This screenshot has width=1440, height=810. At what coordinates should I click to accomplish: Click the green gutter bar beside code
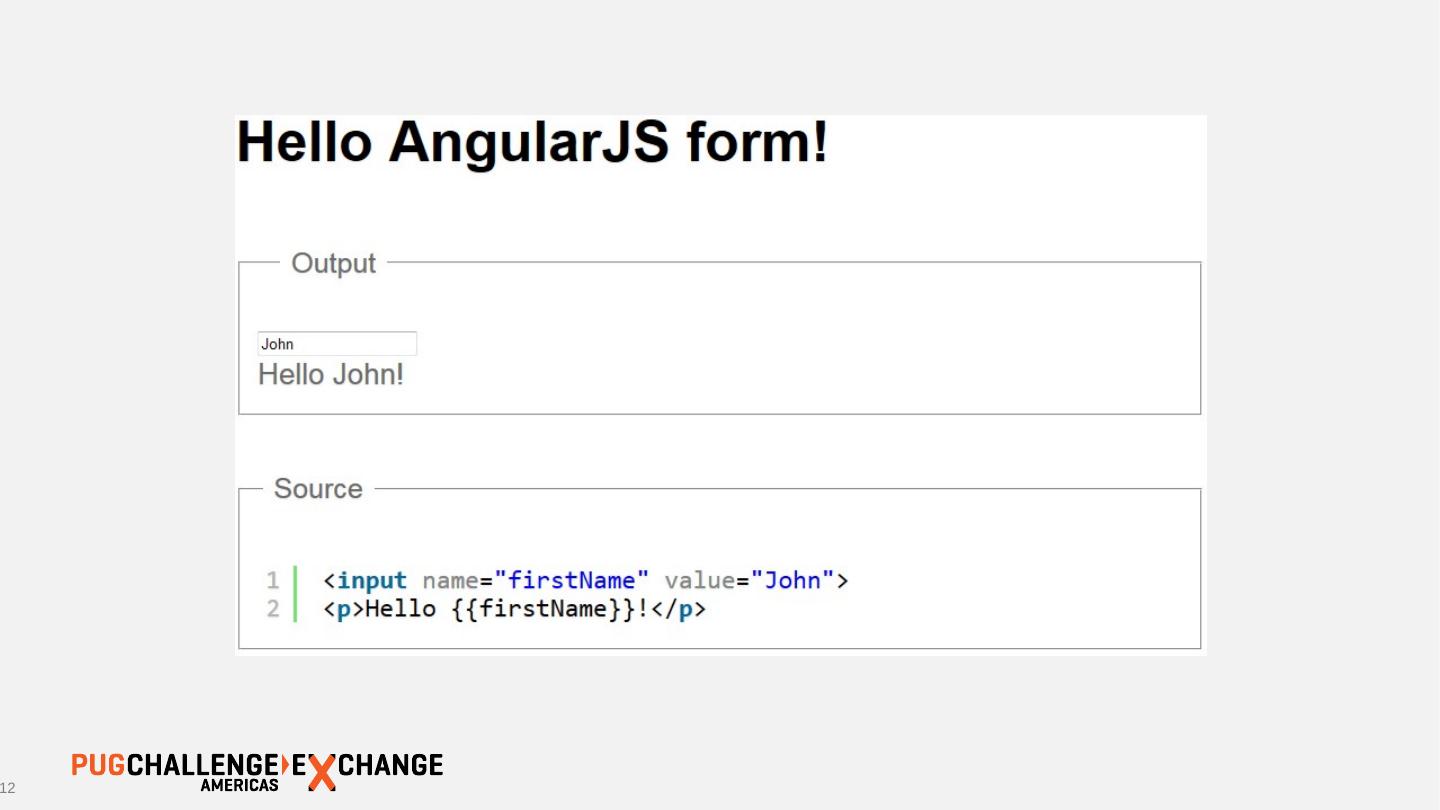coord(295,594)
